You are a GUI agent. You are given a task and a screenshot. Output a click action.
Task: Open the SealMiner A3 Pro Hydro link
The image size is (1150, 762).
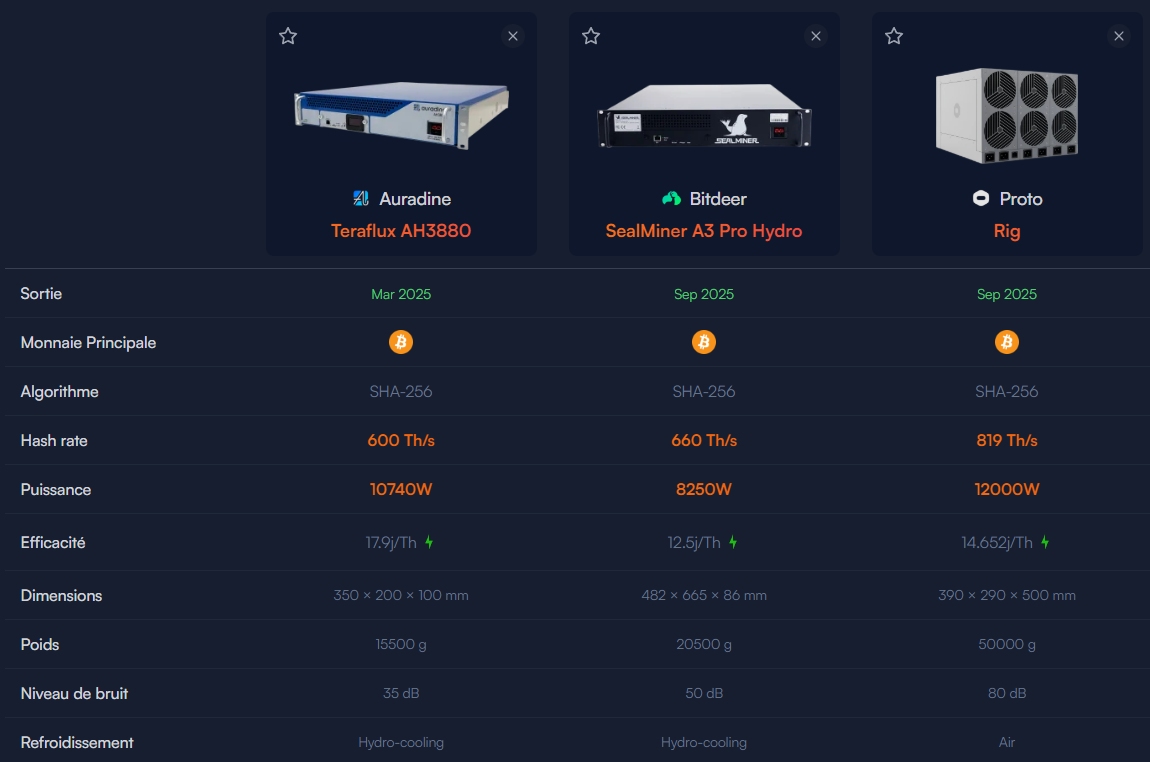pyautogui.click(x=704, y=231)
